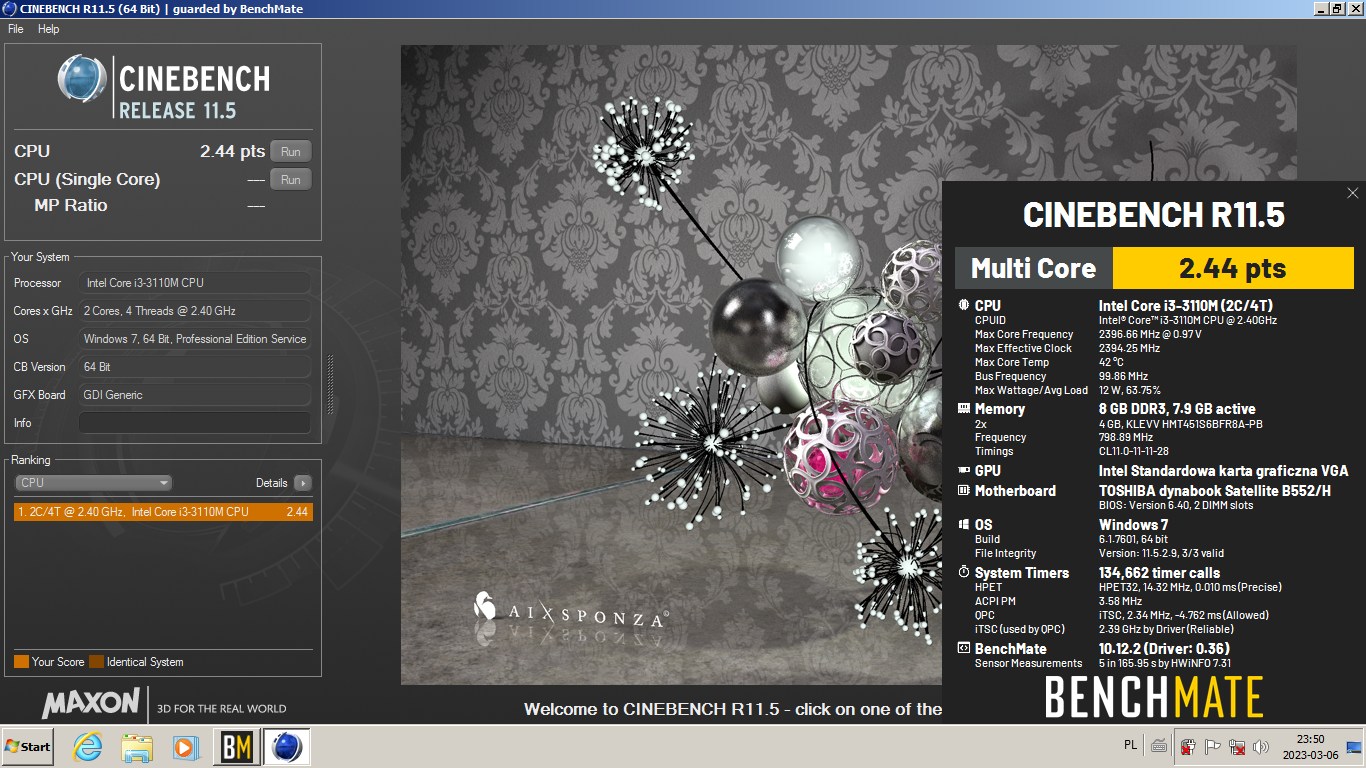Click the 134,662 timer calls value
The height and width of the screenshot is (768, 1366).
click(x=1159, y=573)
